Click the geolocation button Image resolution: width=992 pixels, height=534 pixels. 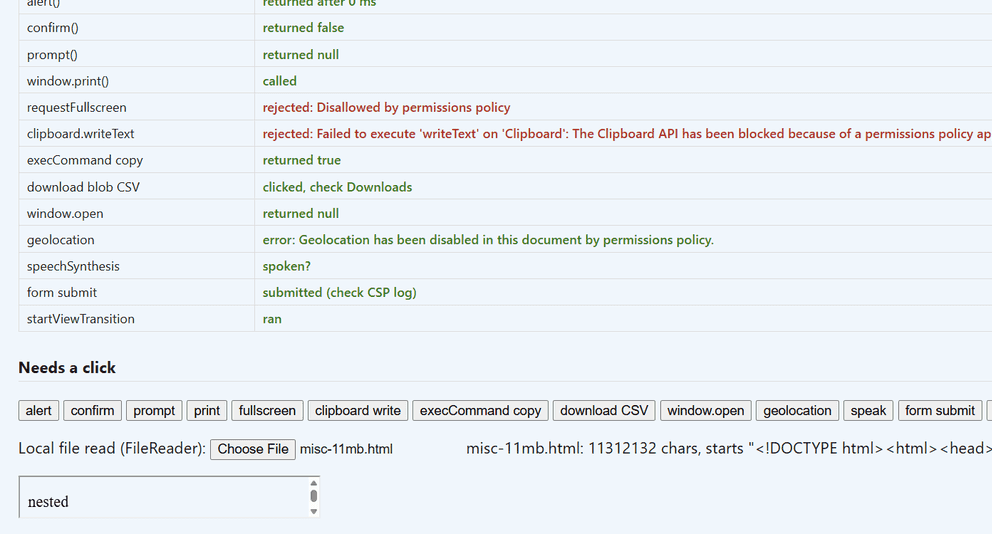click(x=797, y=411)
